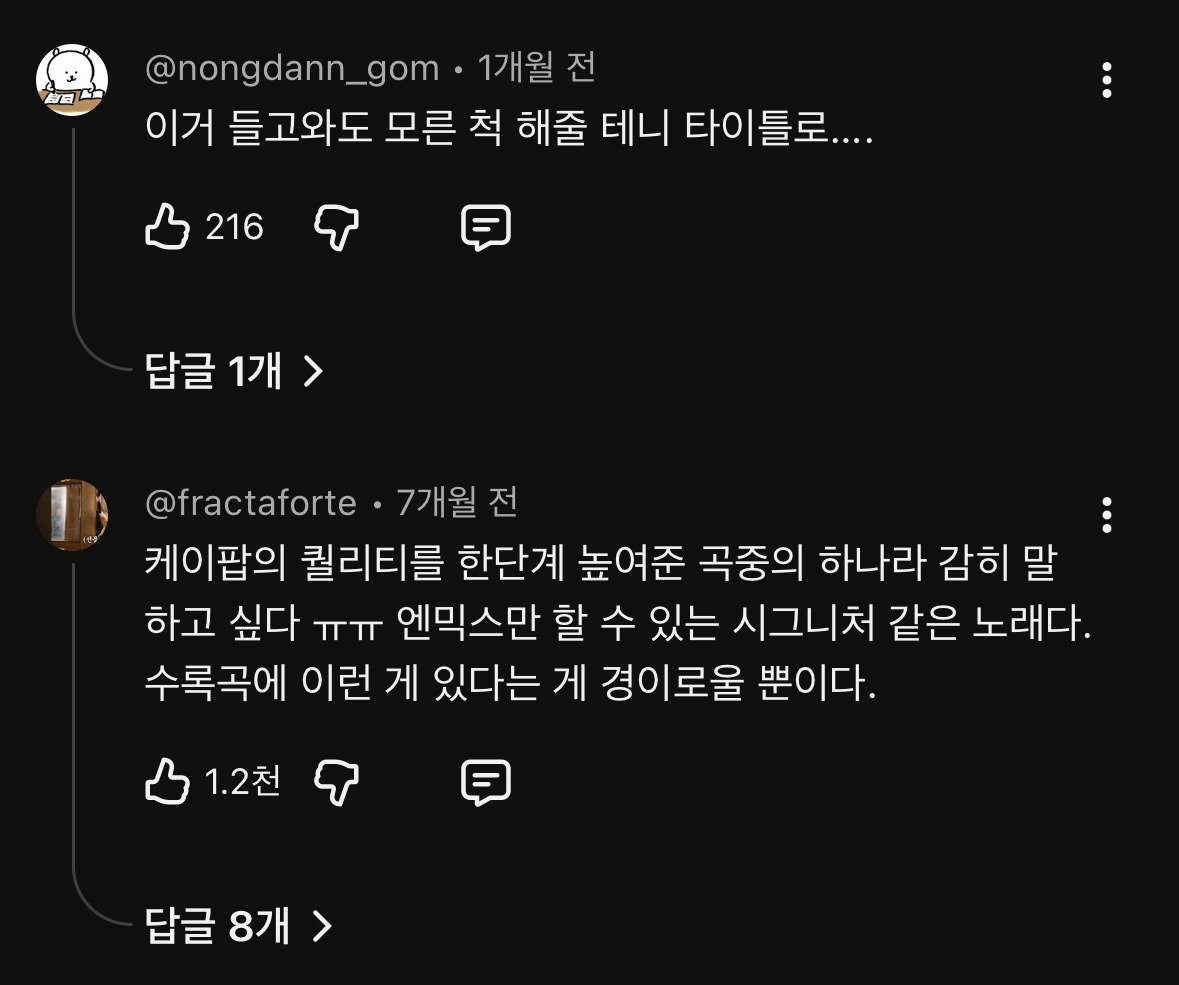The image size is (1179, 985).
Task: Dislike the comment by @nongdann_gom
Action: (x=337, y=227)
